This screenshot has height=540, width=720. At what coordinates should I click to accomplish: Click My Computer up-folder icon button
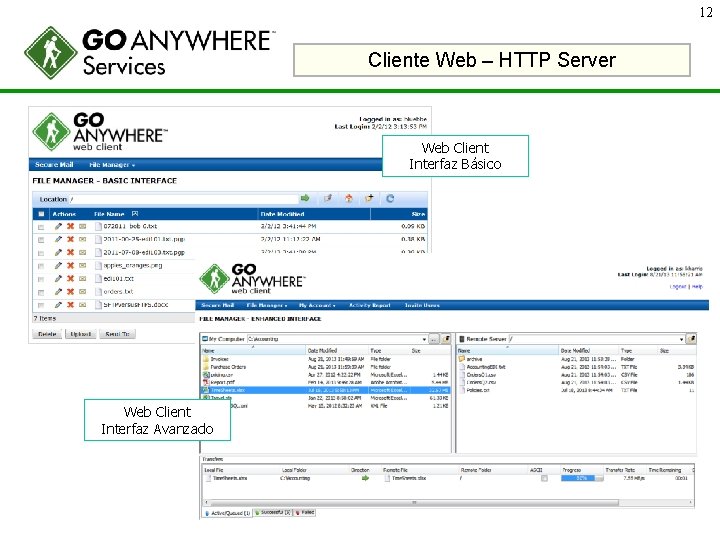point(445,339)
